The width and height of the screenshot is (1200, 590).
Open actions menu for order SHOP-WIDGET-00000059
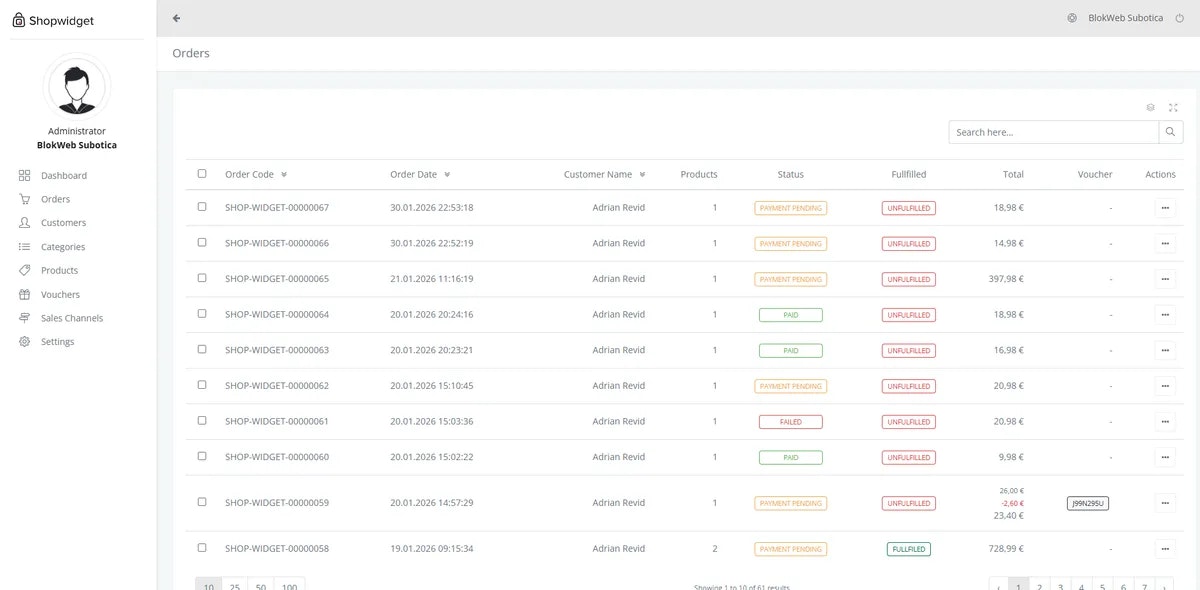click(1164, 502)
